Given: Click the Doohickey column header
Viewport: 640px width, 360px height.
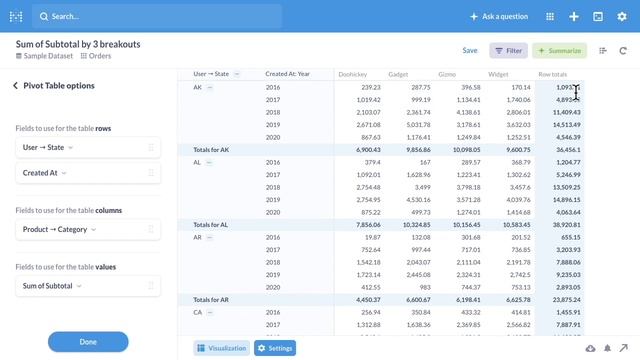Looking at the screenshot, I should pyautogui.click(x=353, y=74).
